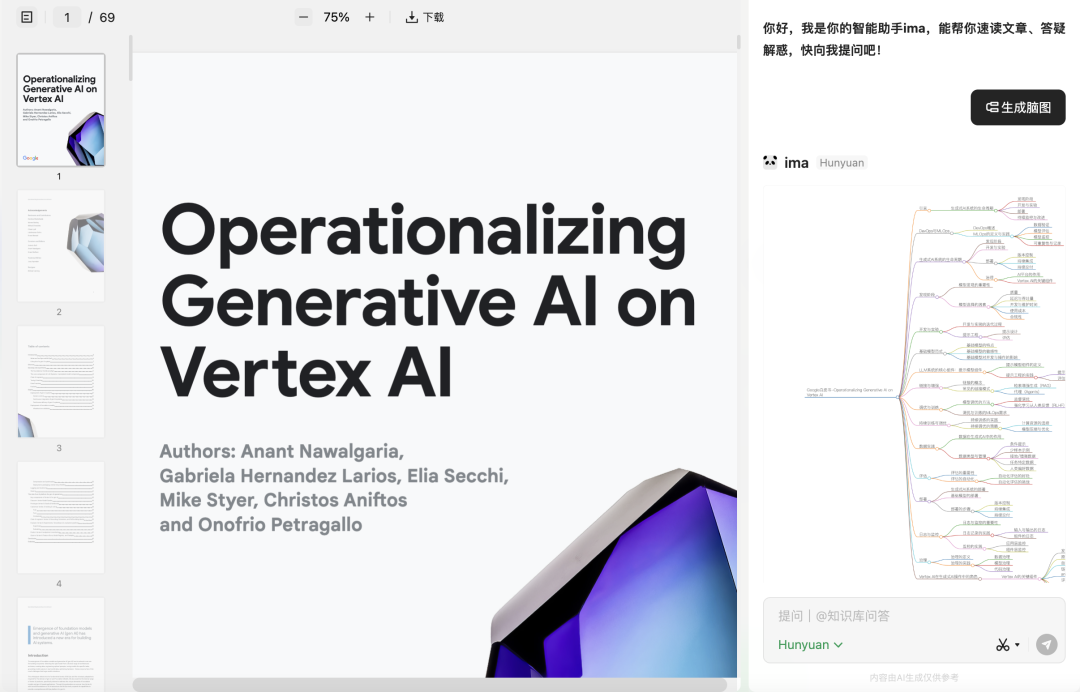Expand the arrow beside the scissors icon
This screenshot has width=1080, height=692.
point(1017,645)
